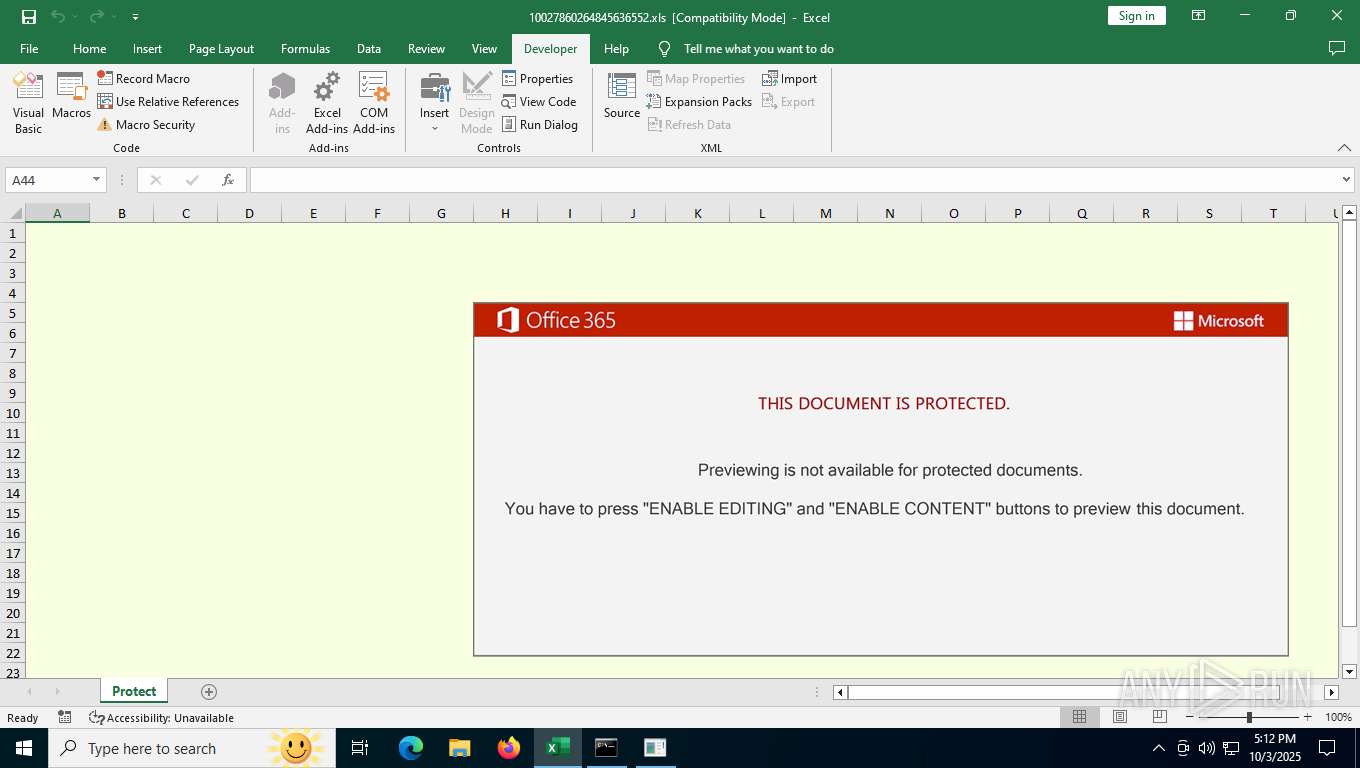
Task: Open the Macros dialog
Action: (x=72, y=96)
